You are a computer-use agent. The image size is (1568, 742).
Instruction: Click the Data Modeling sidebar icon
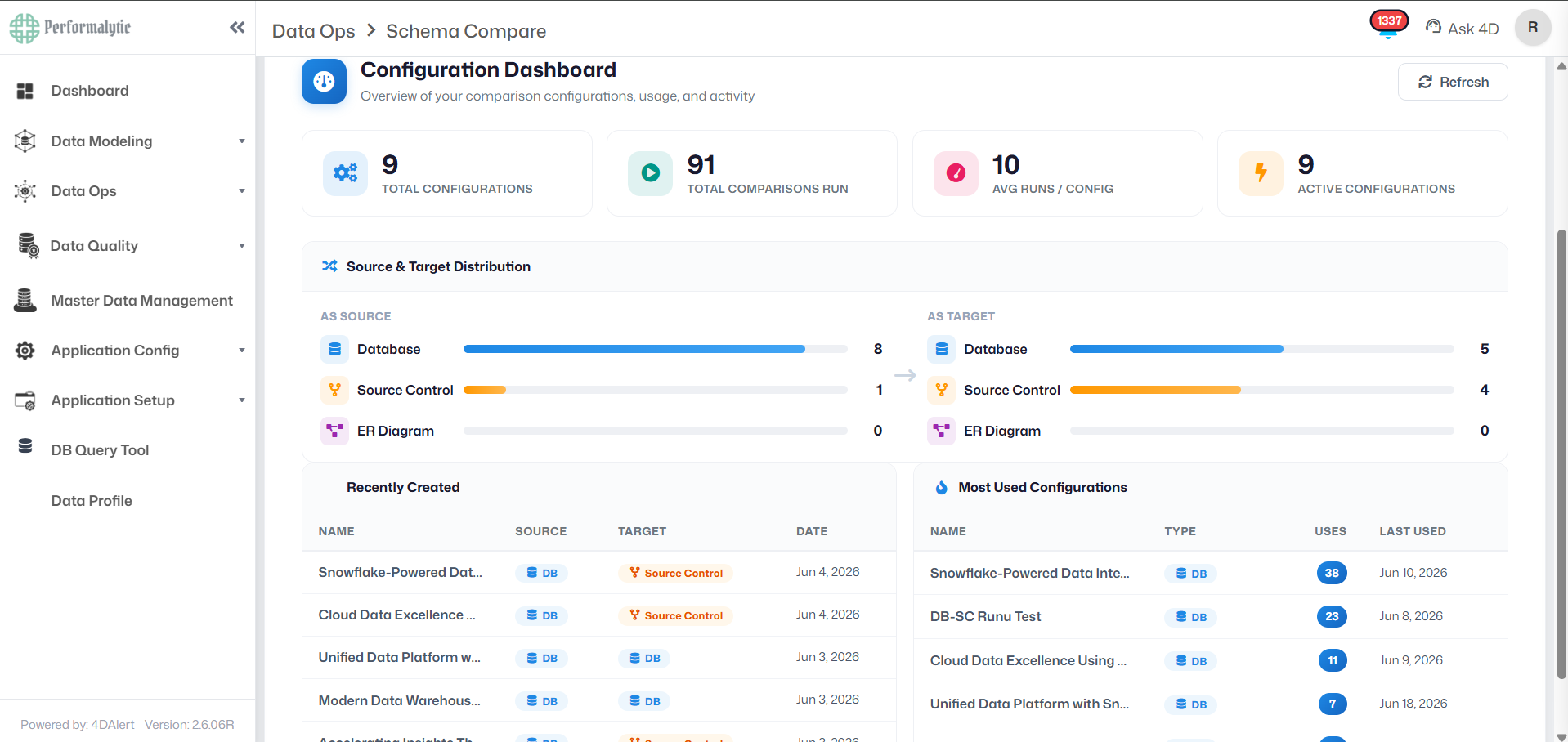(25, 141)
